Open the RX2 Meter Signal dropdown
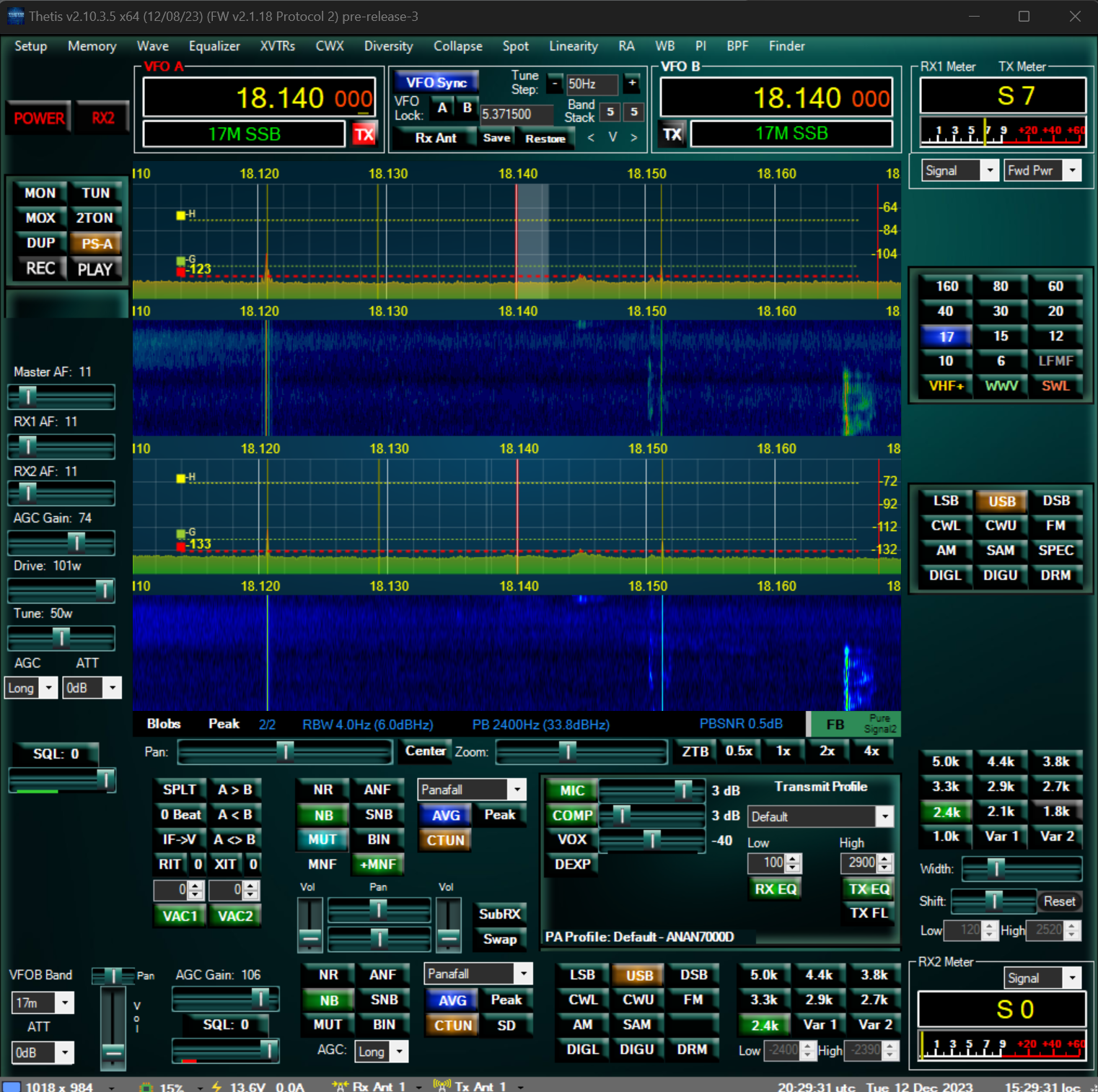This screenshot has width=1098, height=1092. (1042, 978)
